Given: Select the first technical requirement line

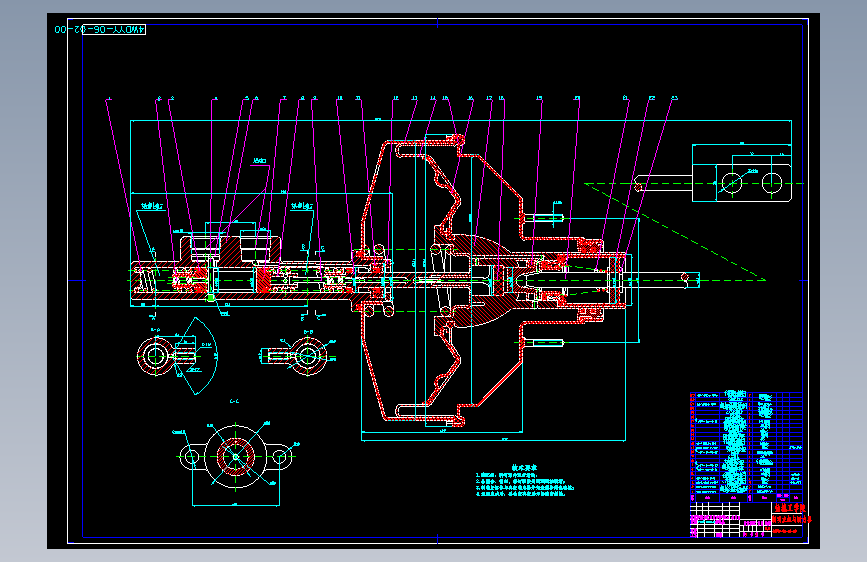Looking at the screenshot, I should 506,475.
